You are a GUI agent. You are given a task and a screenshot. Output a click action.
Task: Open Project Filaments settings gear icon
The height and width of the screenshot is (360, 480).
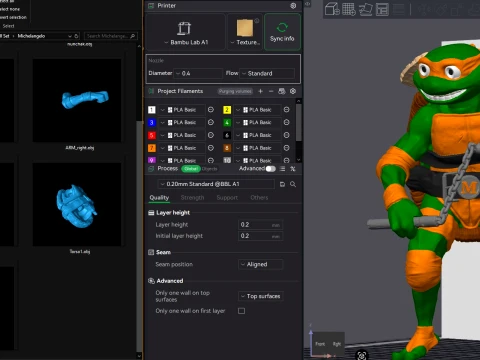point(293,91)
